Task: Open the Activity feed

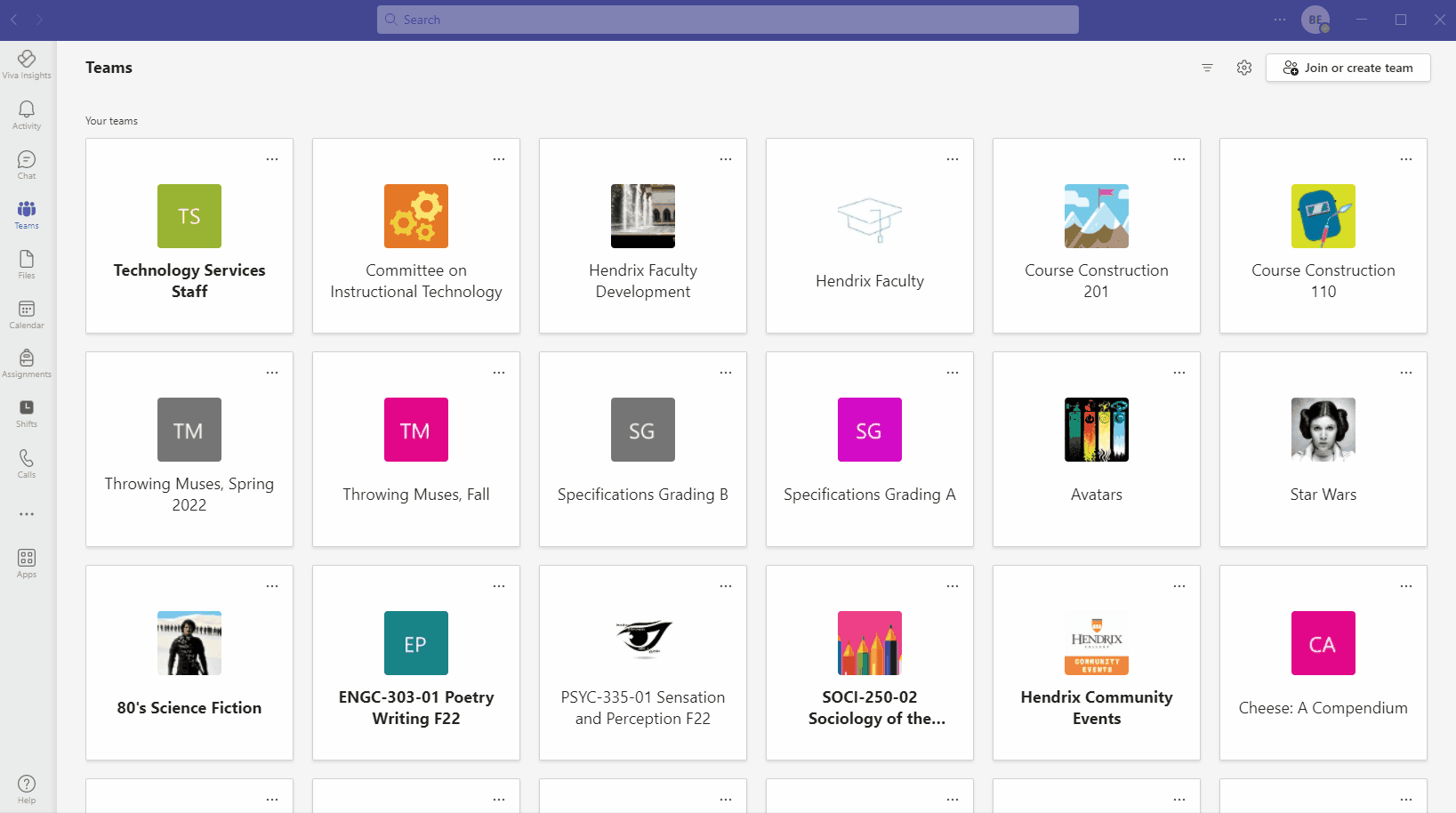Action: [27, 115]
